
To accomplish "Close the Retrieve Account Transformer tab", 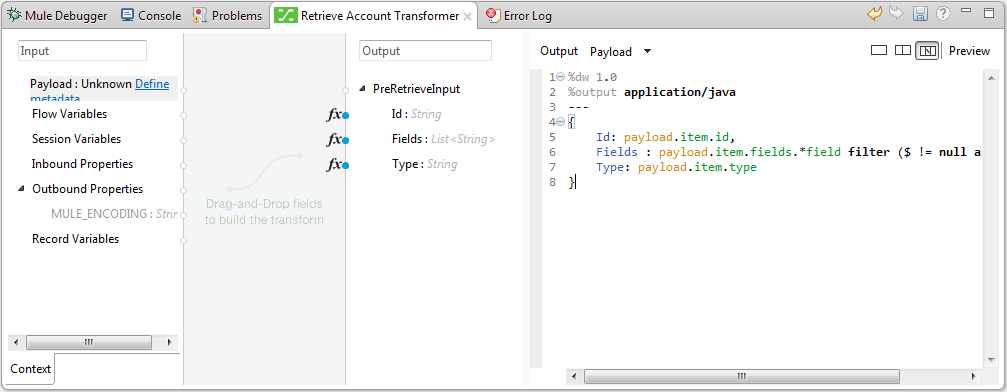I will (468, 17).
